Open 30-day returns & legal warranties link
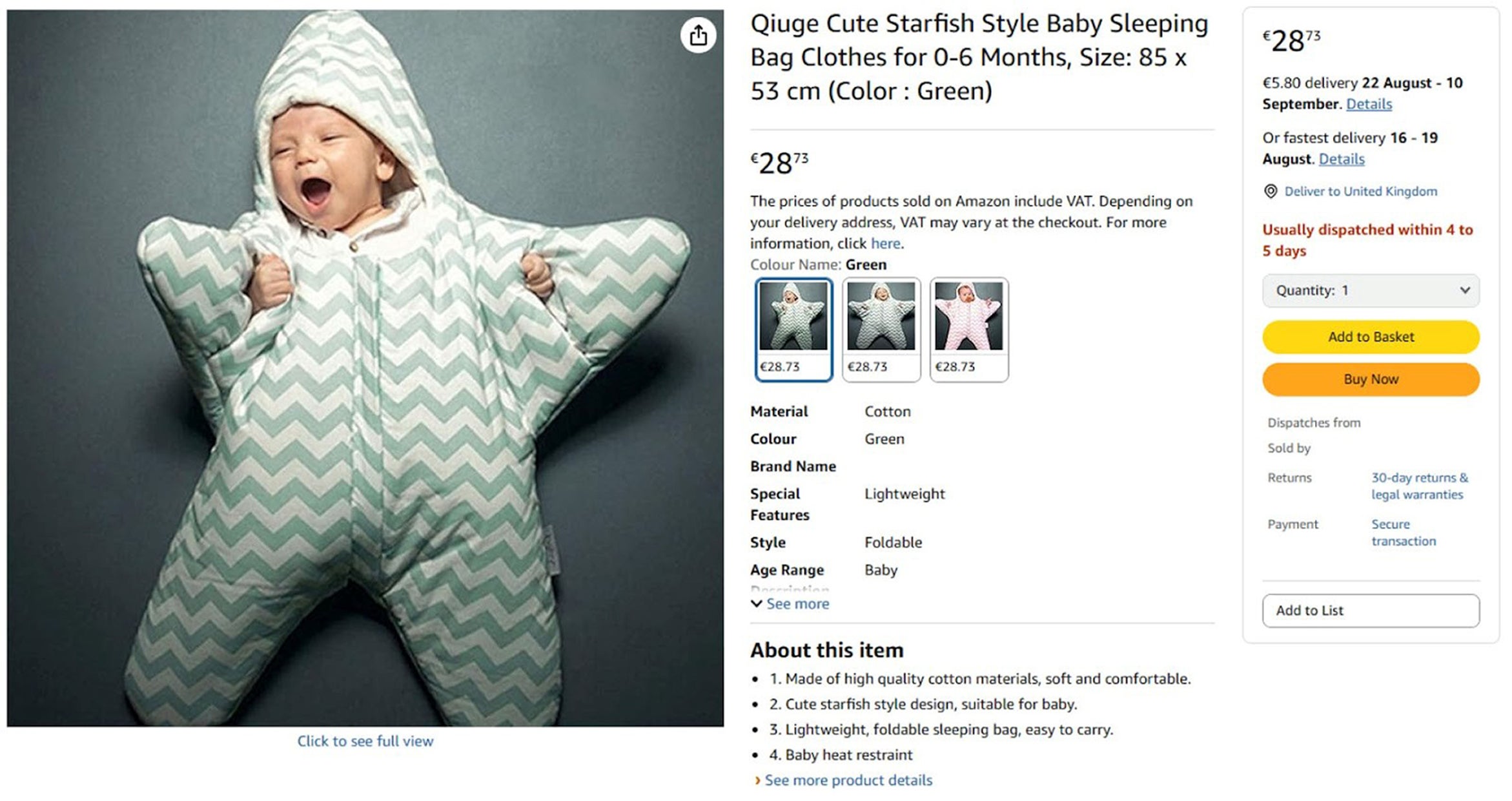Screen dimensions: 1512x801 pyautogui.click(x=1419, y=486)
